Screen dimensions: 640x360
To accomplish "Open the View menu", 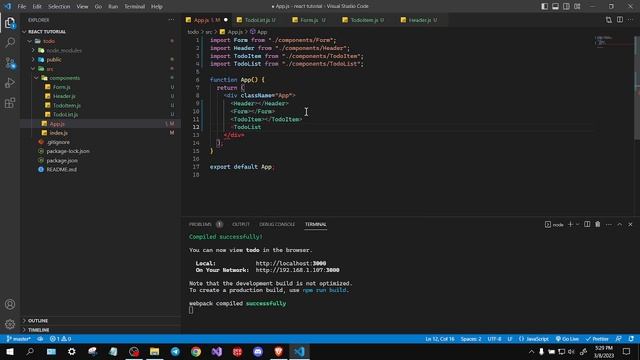I will click(82, 7).
